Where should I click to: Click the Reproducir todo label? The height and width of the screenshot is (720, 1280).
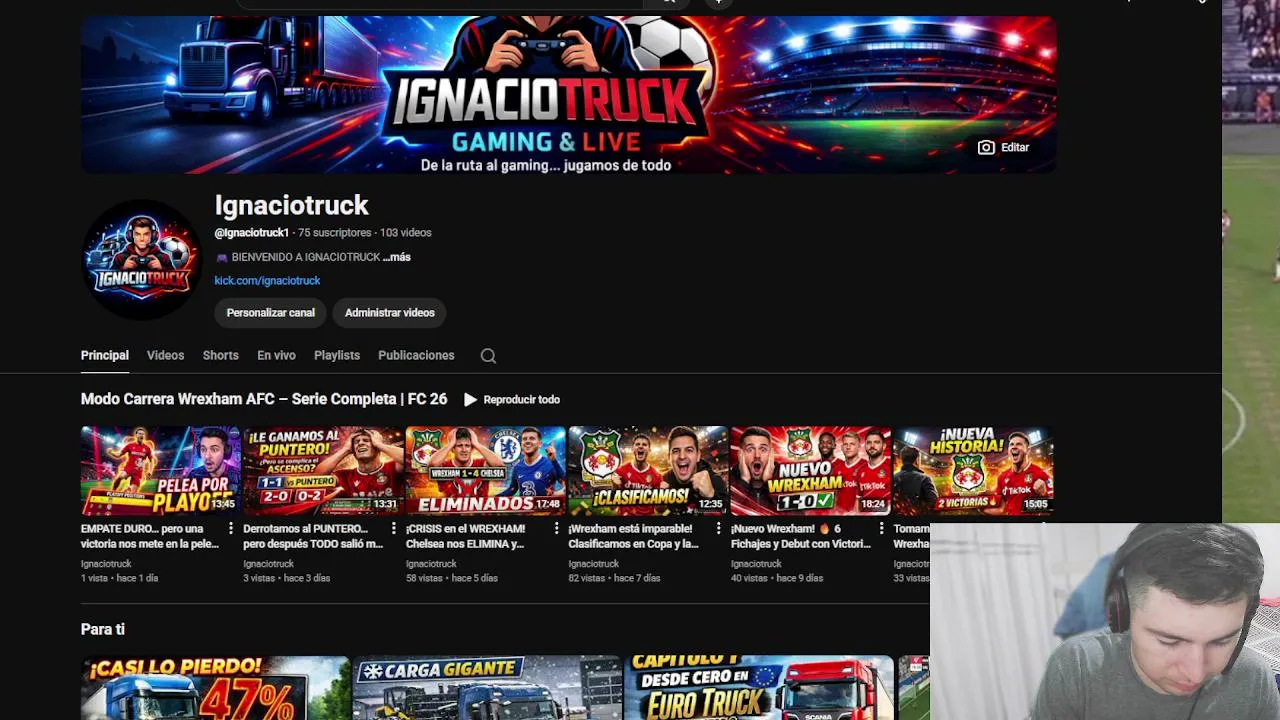point(521,400)
